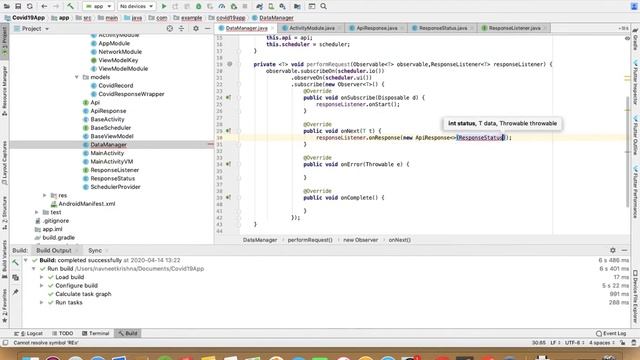This screenshot has height=360, width=640.
Task: Save all files using the floppy icon
Action: [18, 6]
